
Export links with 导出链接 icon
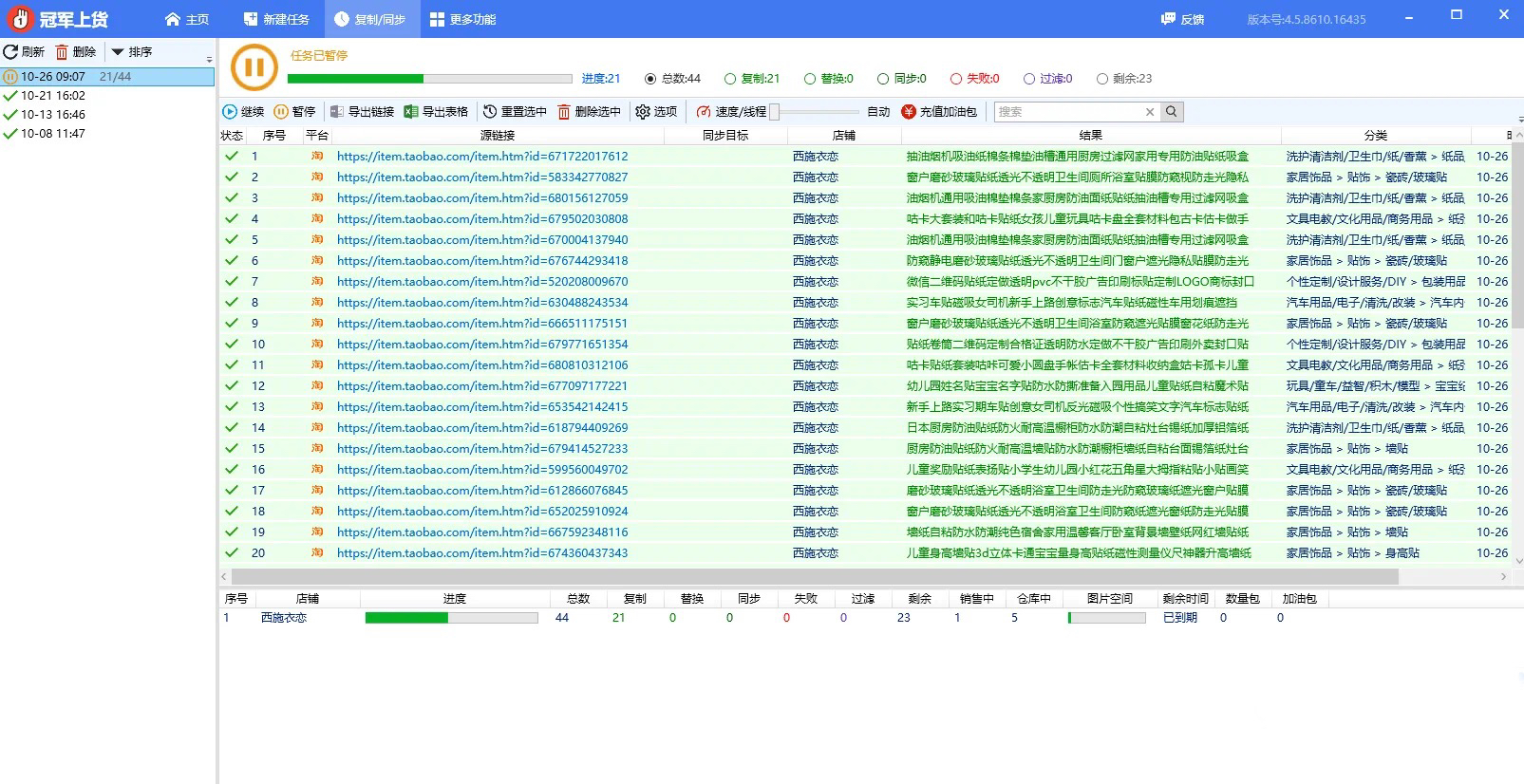336,112
